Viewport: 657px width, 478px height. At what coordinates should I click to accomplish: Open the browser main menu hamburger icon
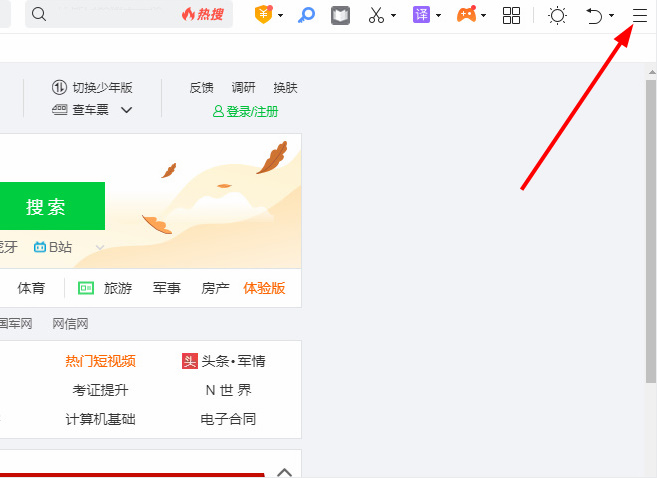[640, 16]
